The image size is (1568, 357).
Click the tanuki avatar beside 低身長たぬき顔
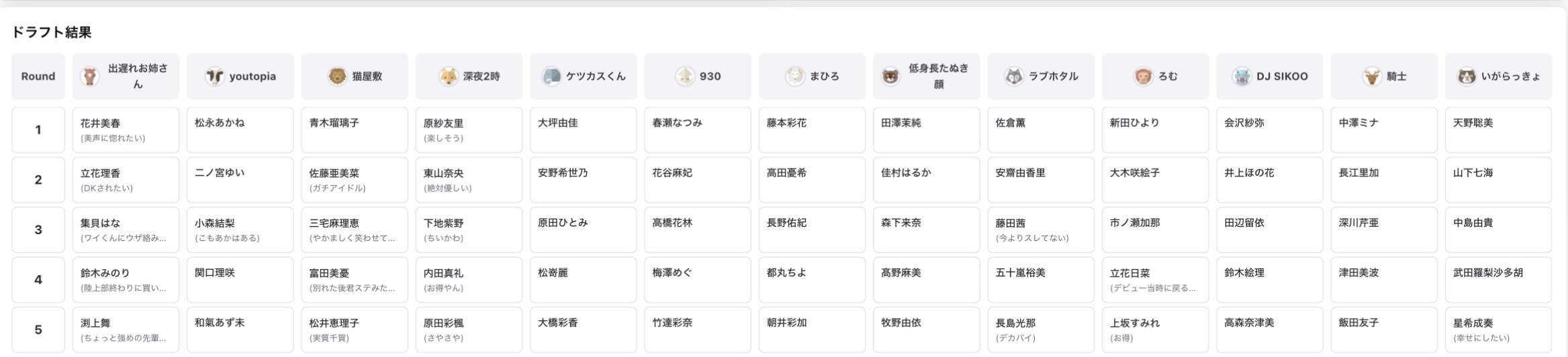point(890,76)
